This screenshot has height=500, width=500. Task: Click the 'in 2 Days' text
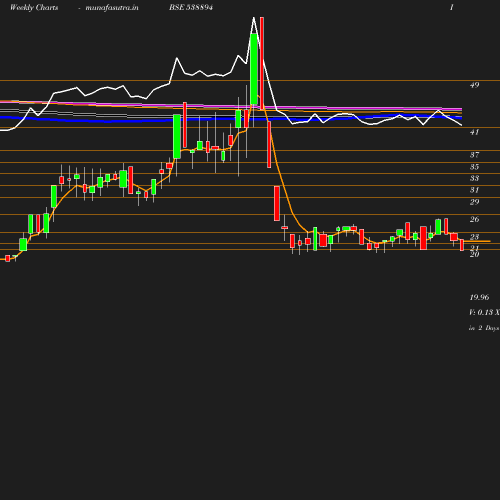(x=484, y=328)
